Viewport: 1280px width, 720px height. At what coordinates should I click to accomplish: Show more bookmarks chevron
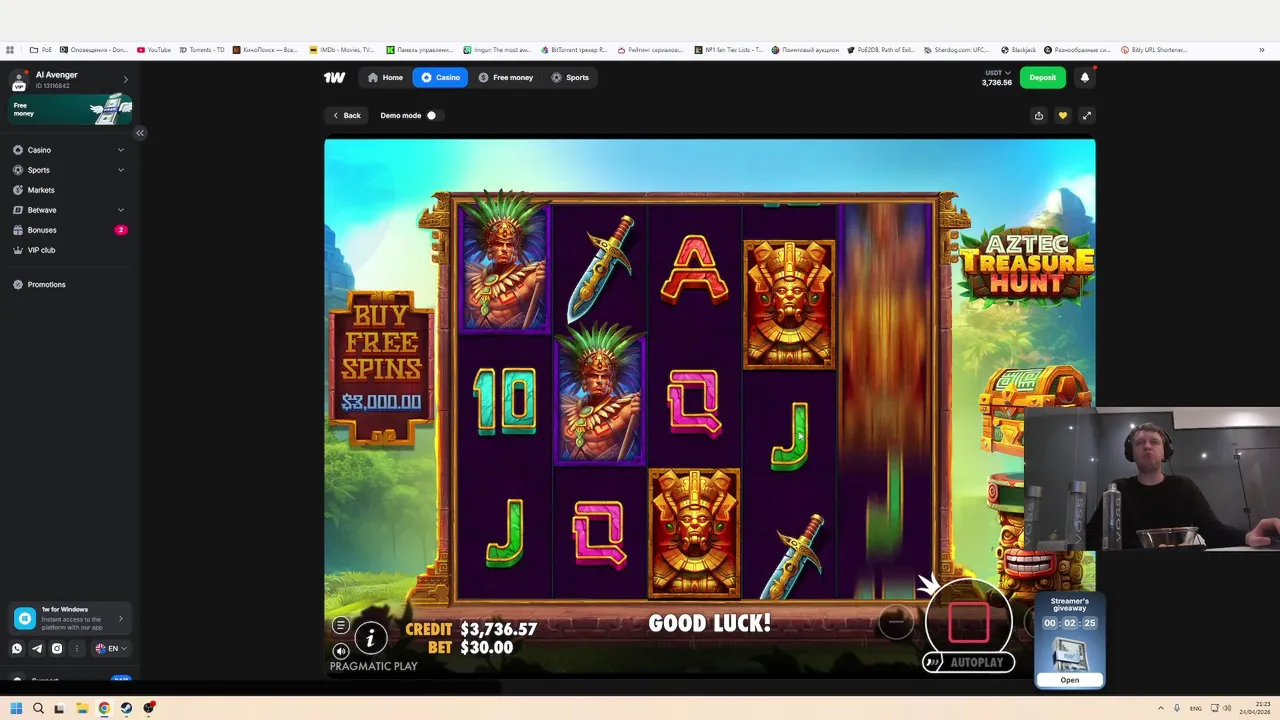pos(1261,50)
